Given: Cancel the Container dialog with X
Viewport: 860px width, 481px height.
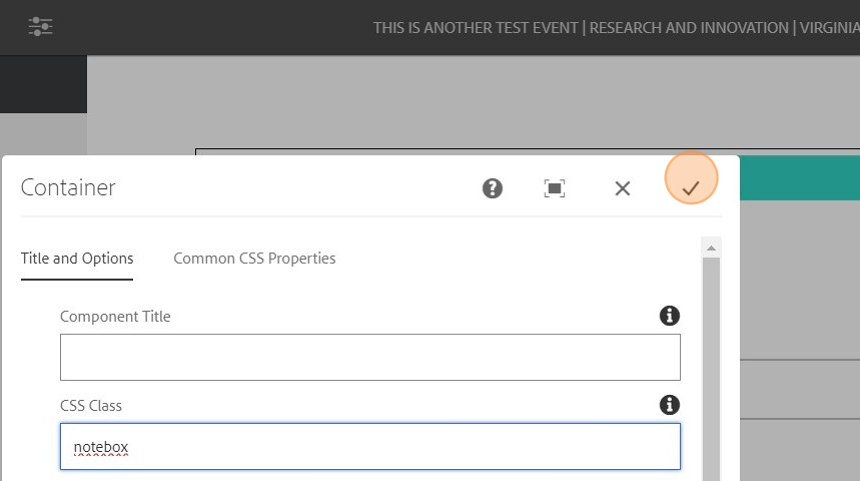Looking at the screenshot, I should [x=622, y=188].
